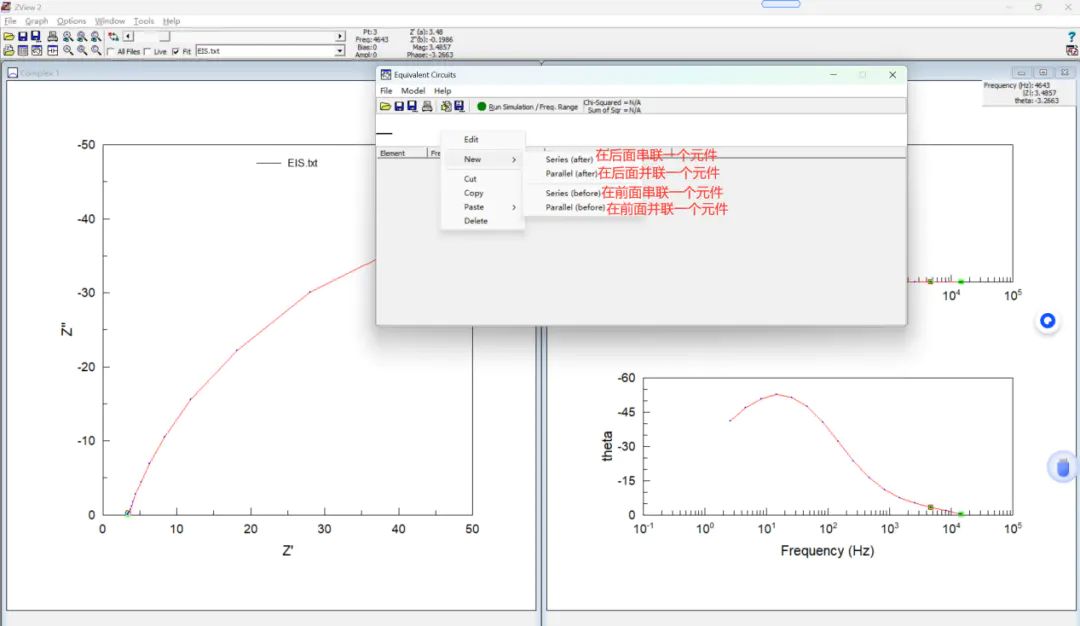Screen dimensions: 1080x626
Task: Toggle the All Files checkbox
Action: tap(111, 52)
